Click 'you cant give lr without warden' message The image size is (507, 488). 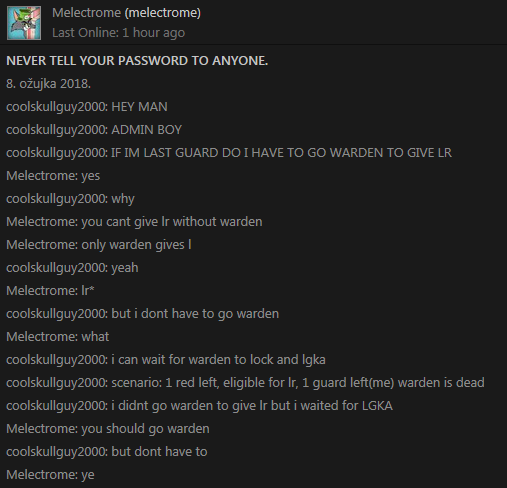click(x=134, y=222)
